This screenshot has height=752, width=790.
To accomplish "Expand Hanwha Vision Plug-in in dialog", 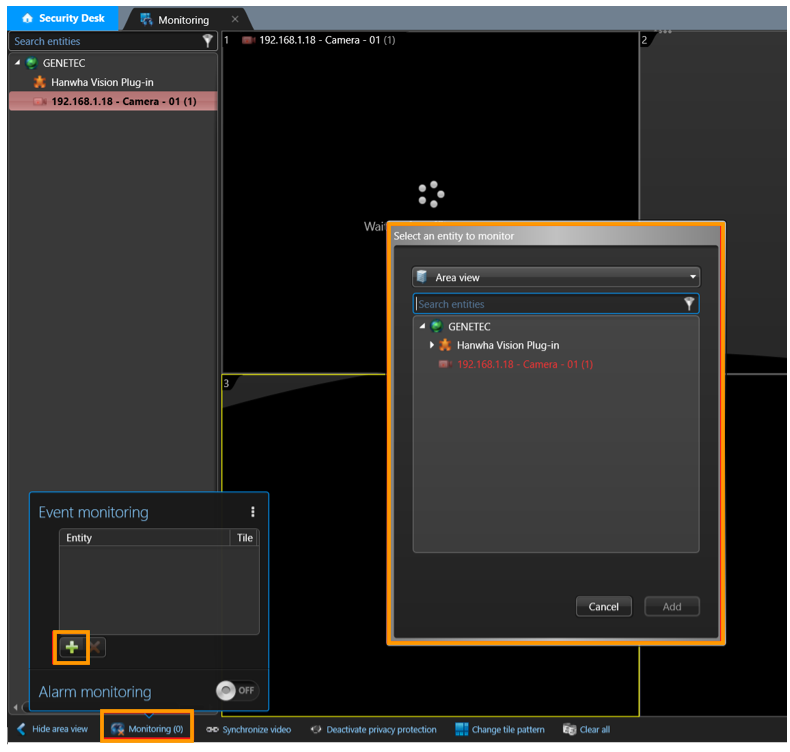I will tap(432, 345).
